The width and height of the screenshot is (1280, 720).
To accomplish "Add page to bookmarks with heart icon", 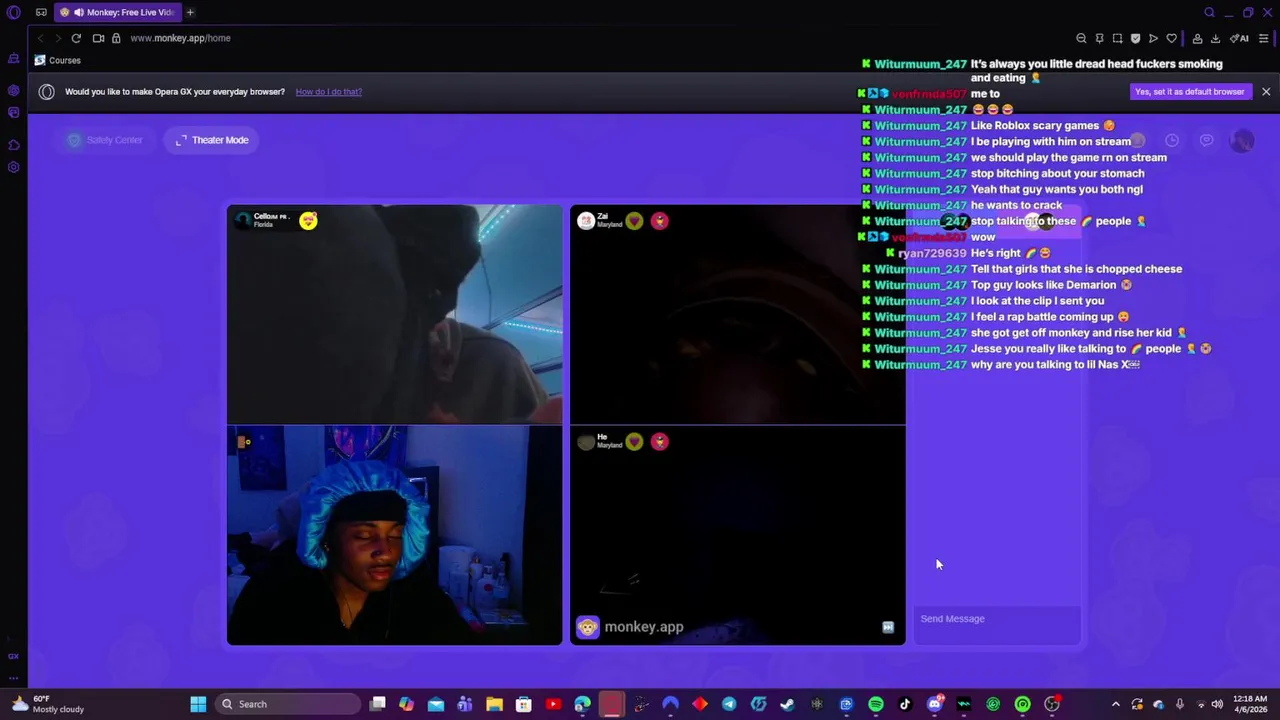I will coord(1171,38).
